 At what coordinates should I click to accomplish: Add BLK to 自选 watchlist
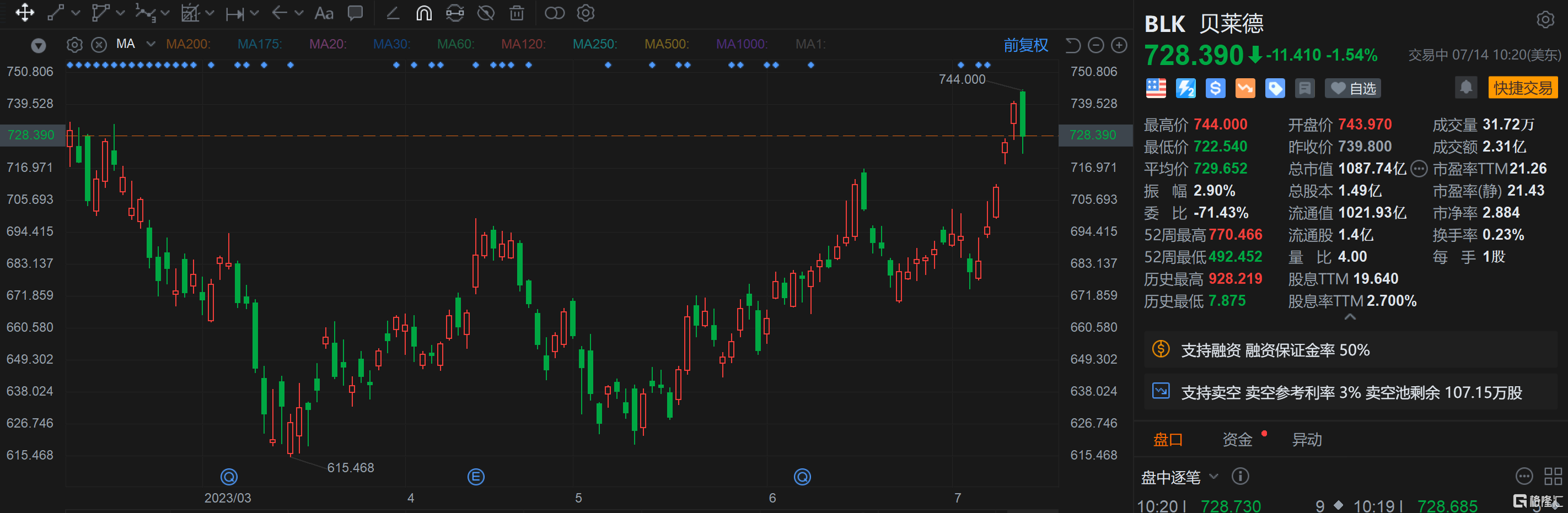[1352, 88]
